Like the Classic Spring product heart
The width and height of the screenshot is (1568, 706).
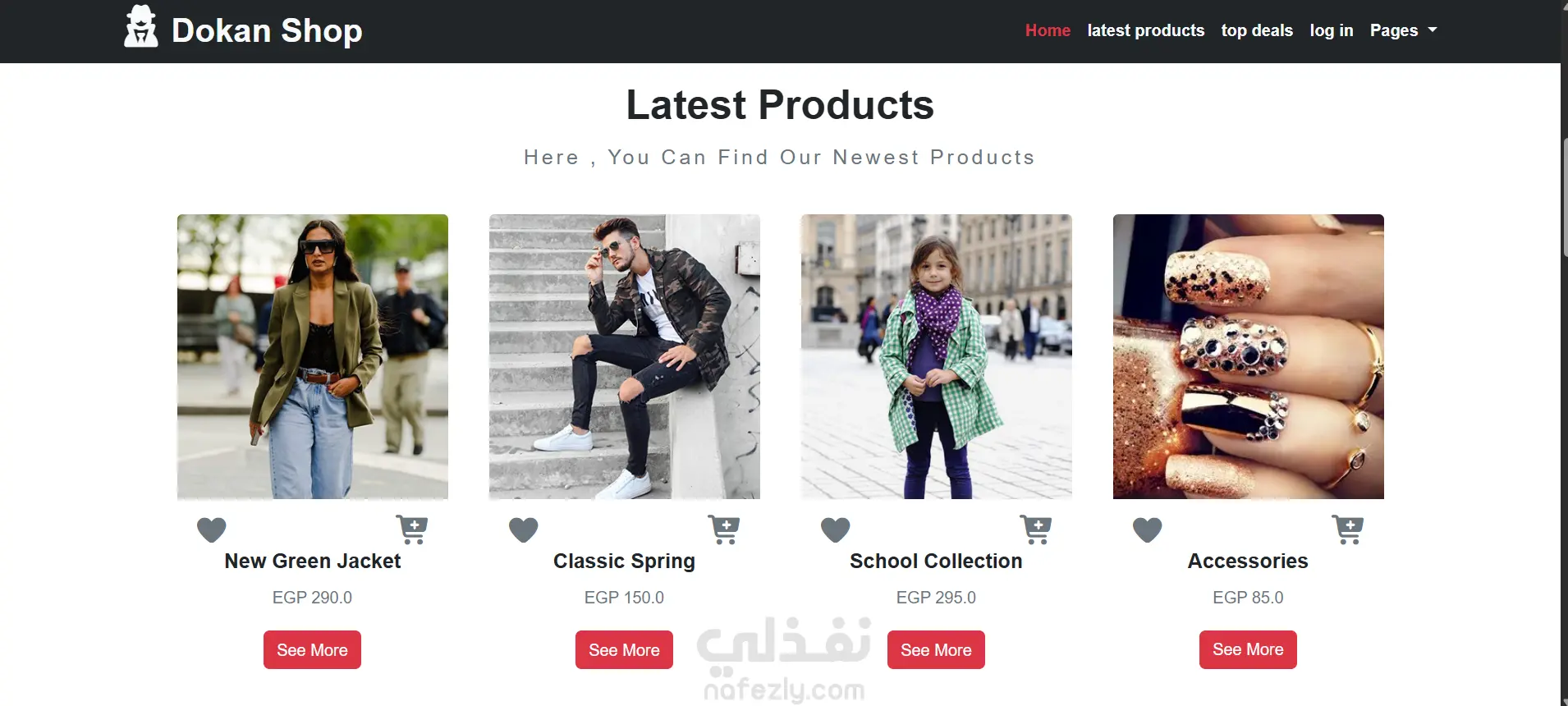(x=523, y=529)
